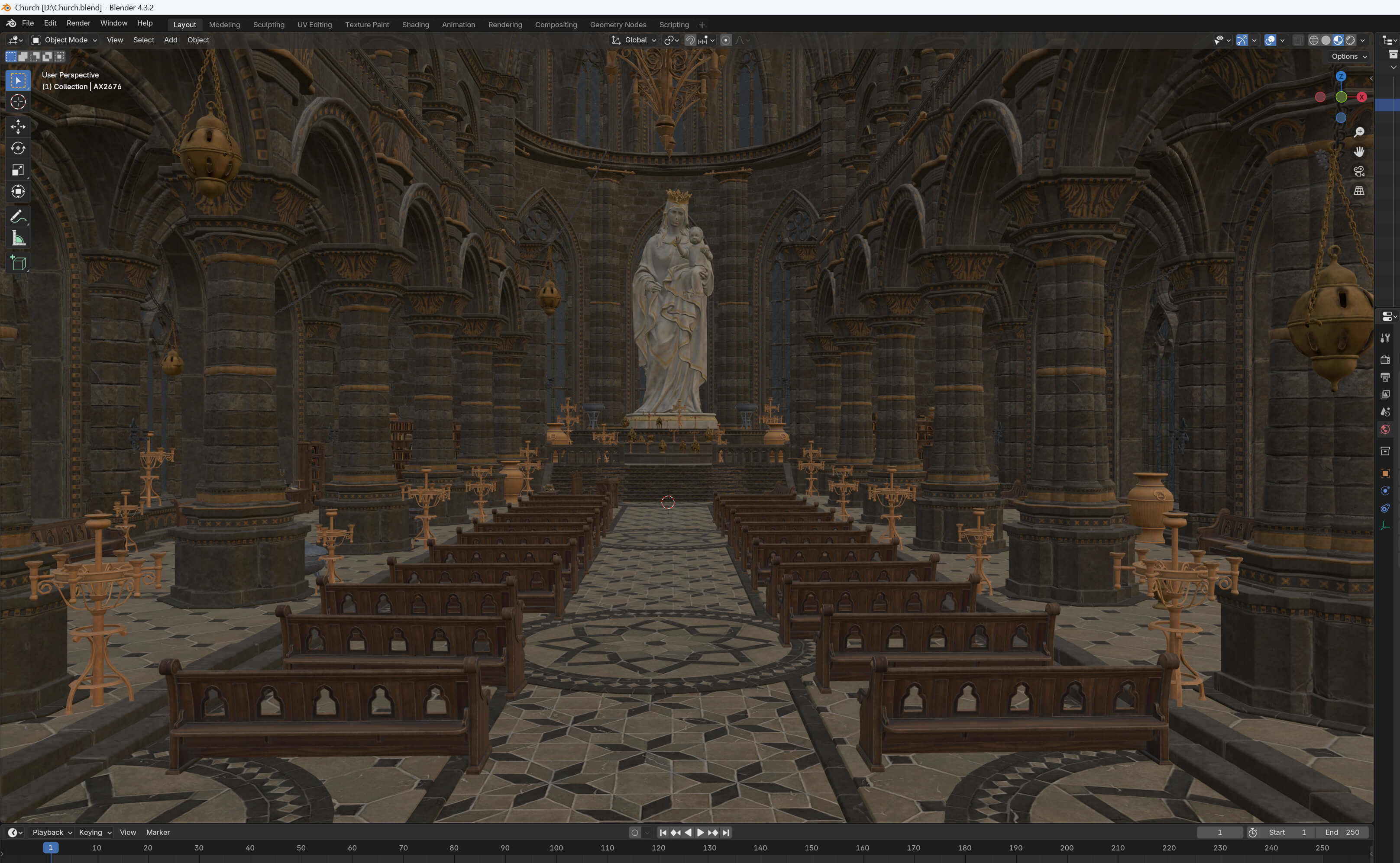Open Global transform orientation dropdown
Viewport: 1400px width, 863px height.
pyautogui.click(x=634, y=40)
